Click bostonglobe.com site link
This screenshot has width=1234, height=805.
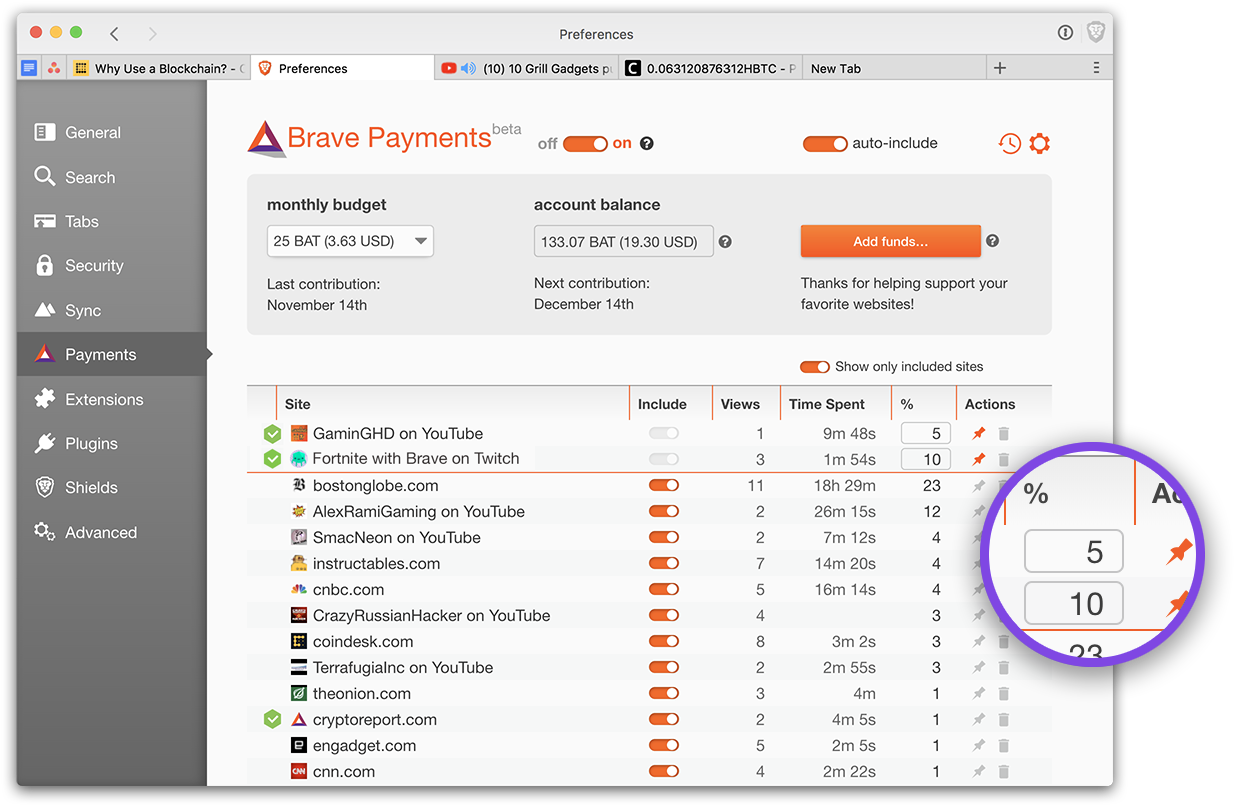click(x=375, y=485)
